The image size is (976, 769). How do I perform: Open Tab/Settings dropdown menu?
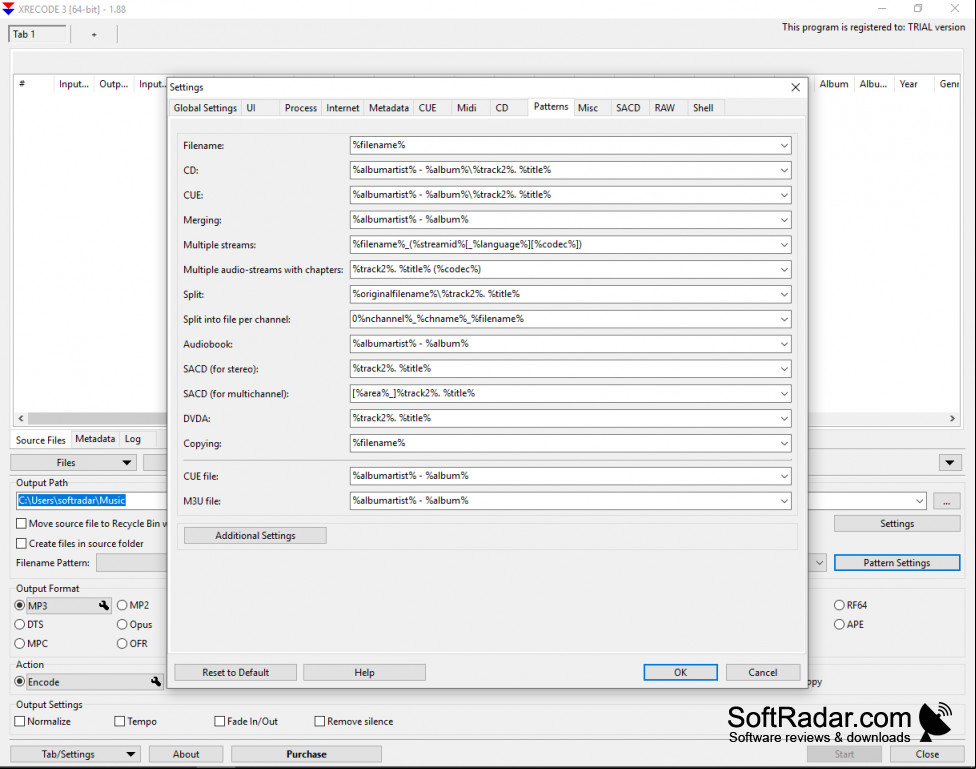[75, 754]
